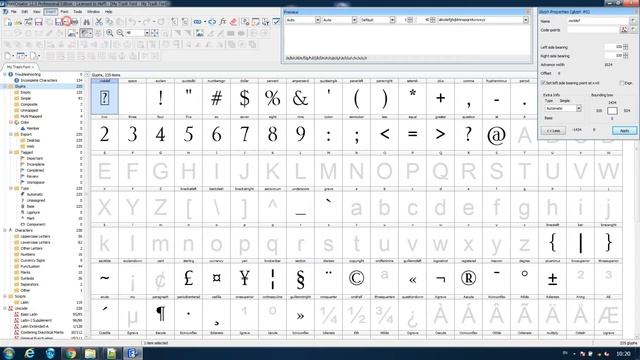Open File Explorer from the taskbar

click(91, 353)
